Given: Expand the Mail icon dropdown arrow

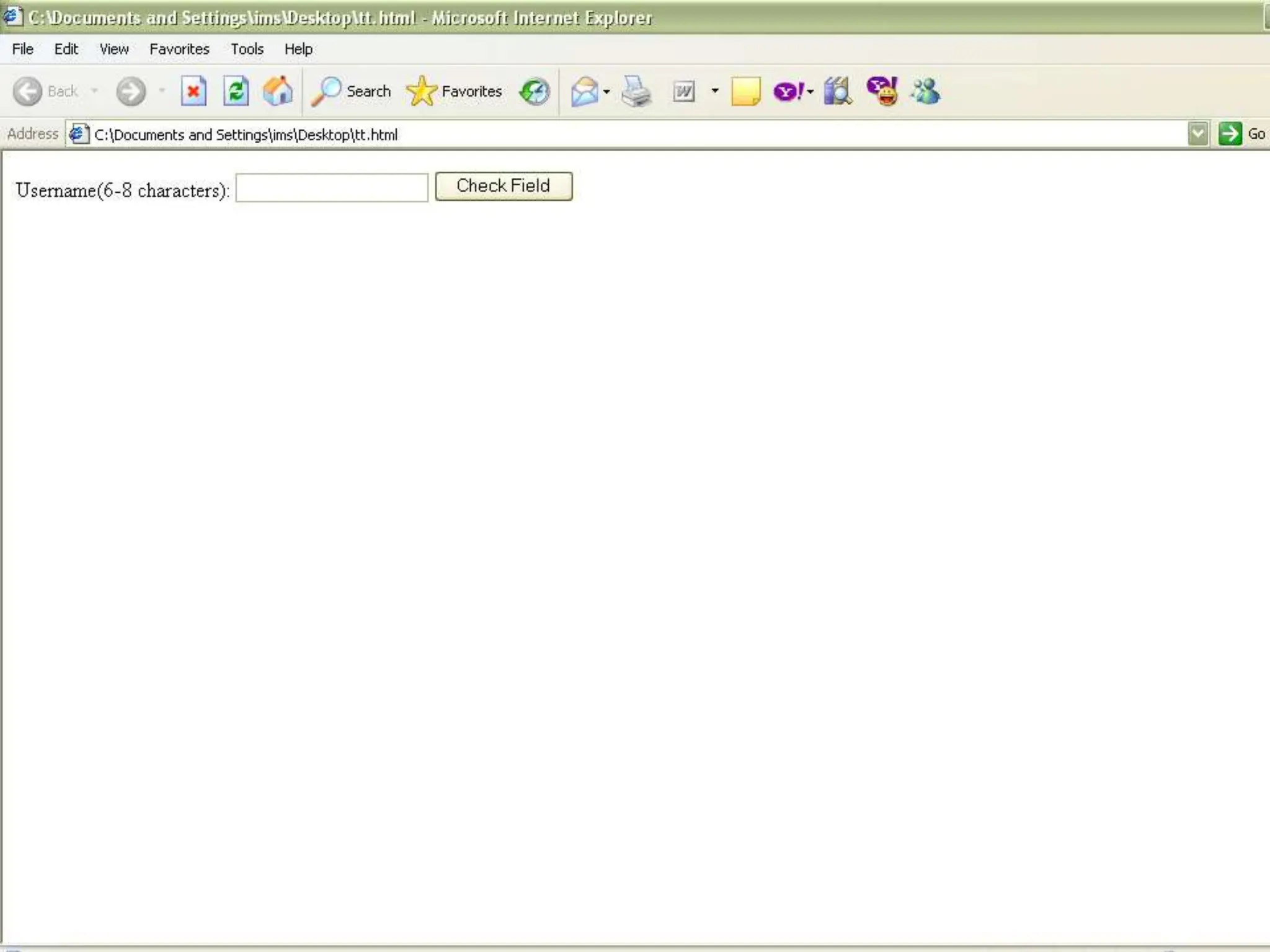Looking at the screenshot, I should pos(606,92).
